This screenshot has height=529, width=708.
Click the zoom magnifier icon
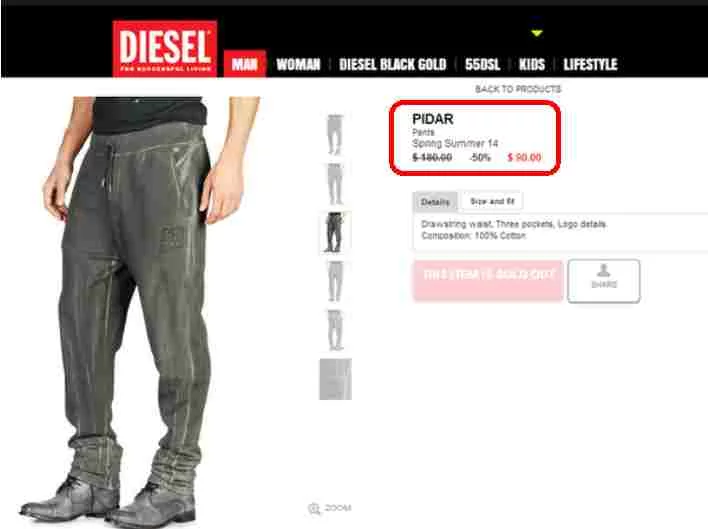pos(314,509)
